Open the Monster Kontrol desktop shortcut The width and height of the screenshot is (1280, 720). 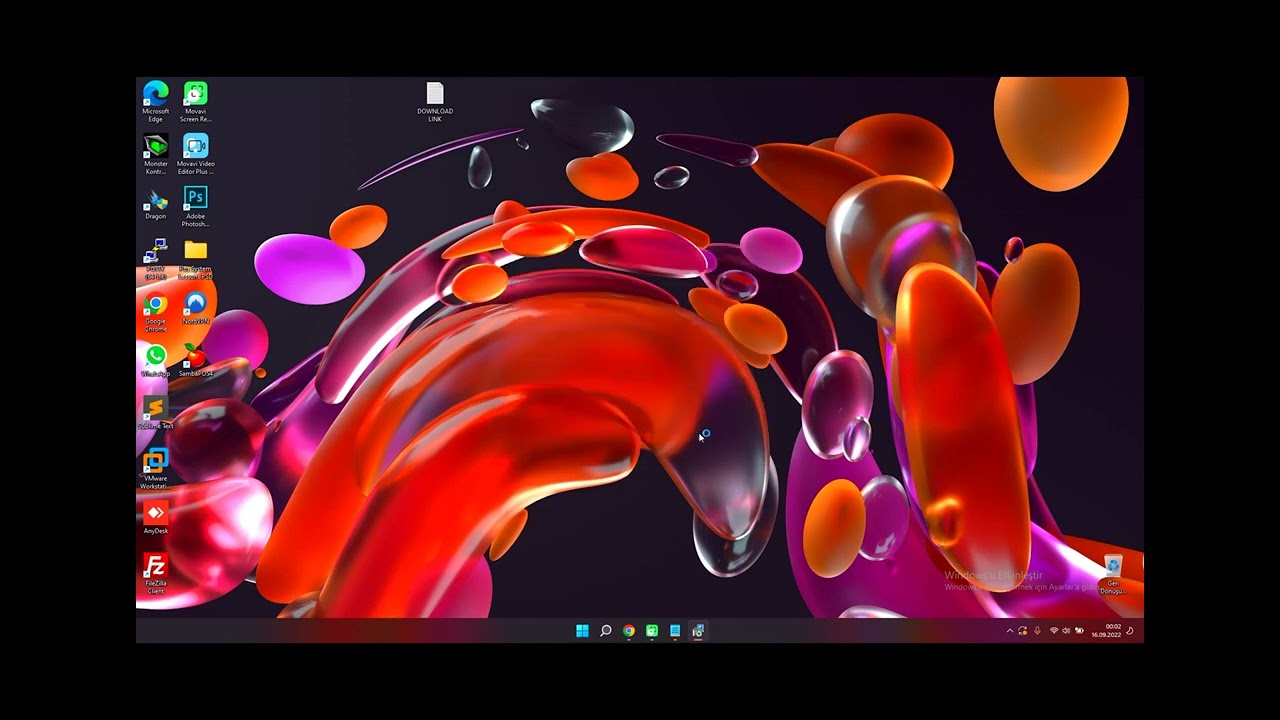tap(155, 154)
